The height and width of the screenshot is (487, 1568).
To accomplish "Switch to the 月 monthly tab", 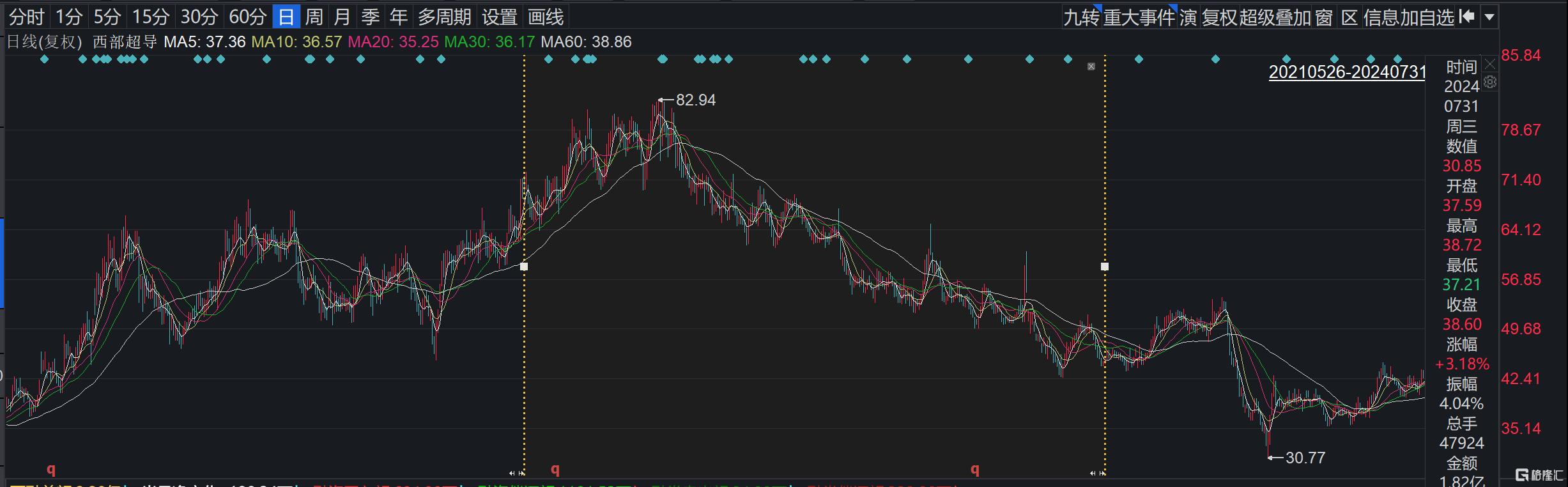I will pos(342,17).
